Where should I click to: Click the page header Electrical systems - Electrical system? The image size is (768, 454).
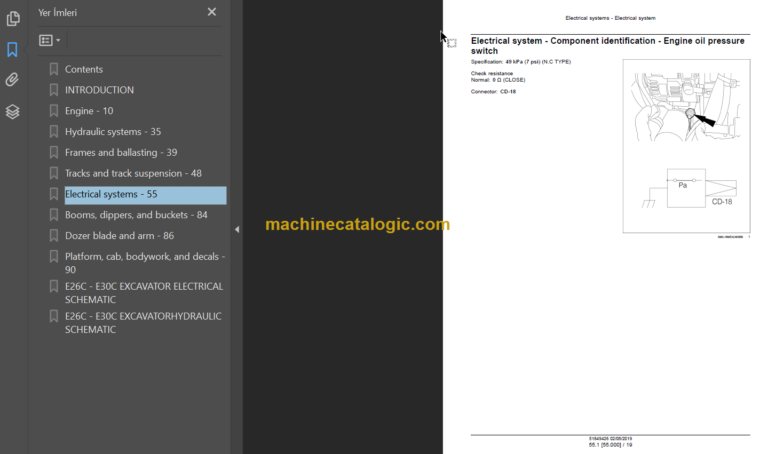pos(610,18)
